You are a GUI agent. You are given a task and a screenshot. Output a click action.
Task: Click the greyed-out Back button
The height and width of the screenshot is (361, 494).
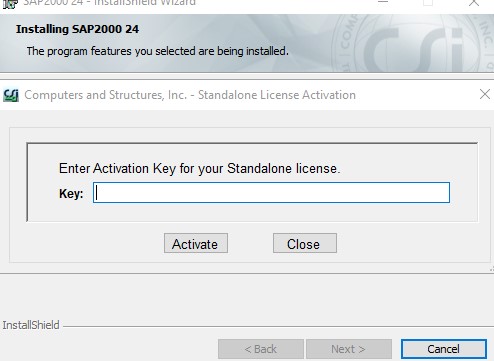click(x=261, y=349)
